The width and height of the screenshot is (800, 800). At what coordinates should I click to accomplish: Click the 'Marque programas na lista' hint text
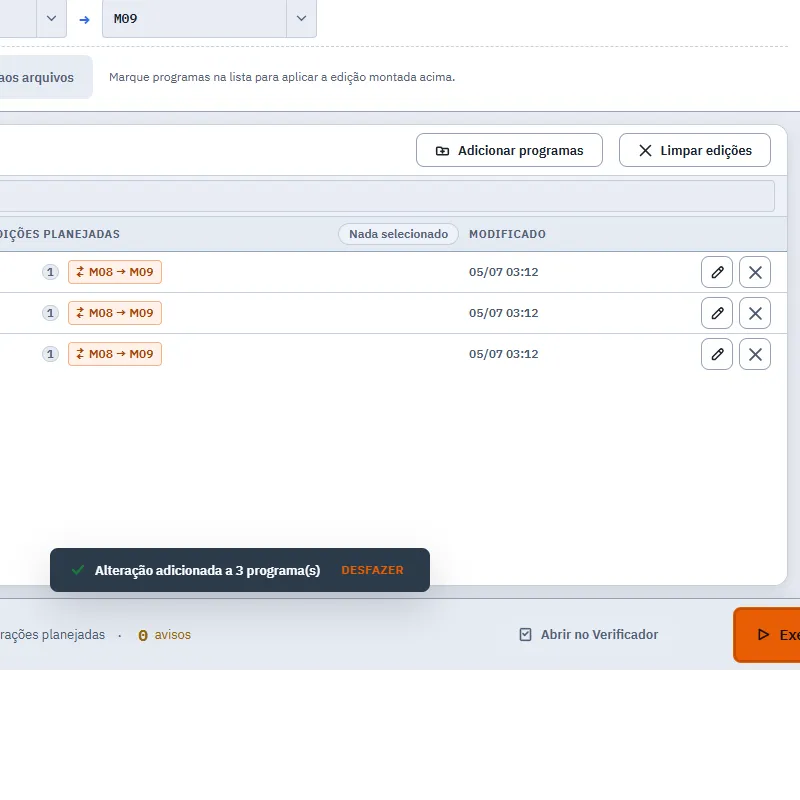coord(282,77)
